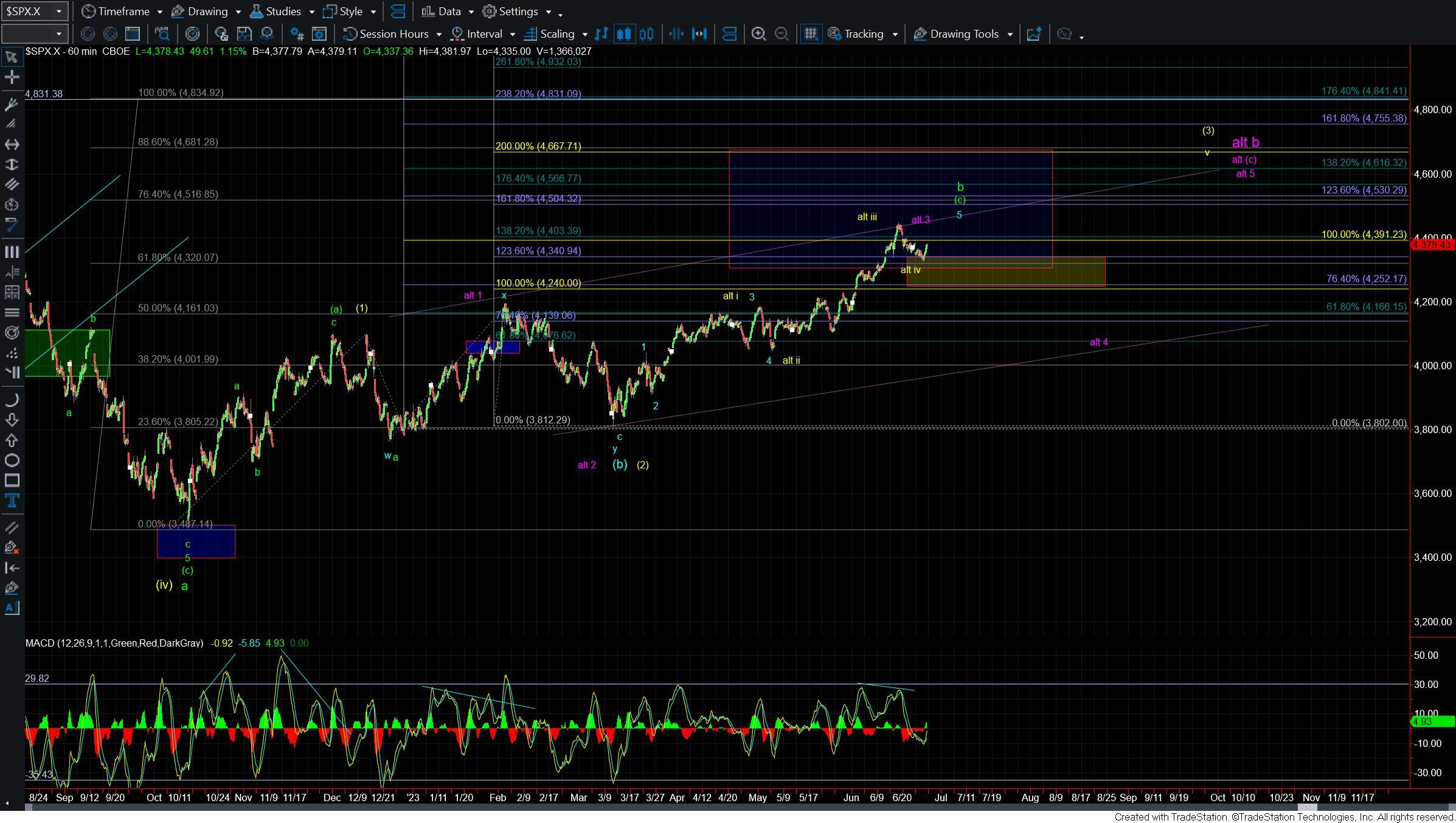
Task: Click the zoom out magnifier
Action: click(782, 34)
